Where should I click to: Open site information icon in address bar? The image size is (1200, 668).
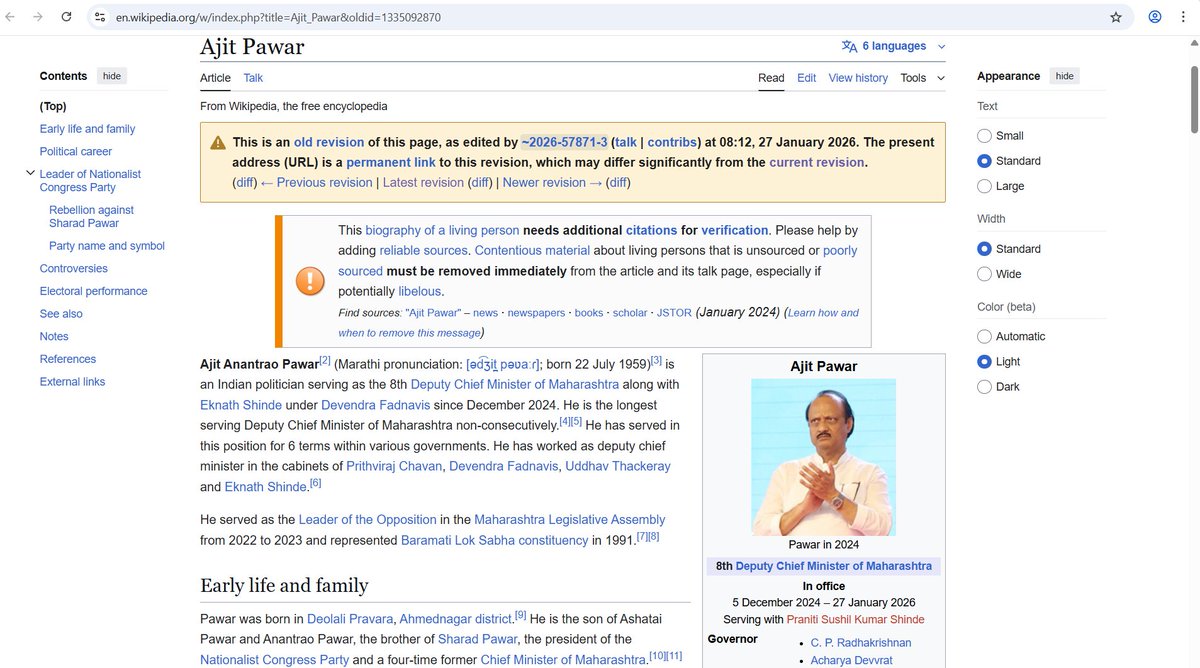point(99,17)
